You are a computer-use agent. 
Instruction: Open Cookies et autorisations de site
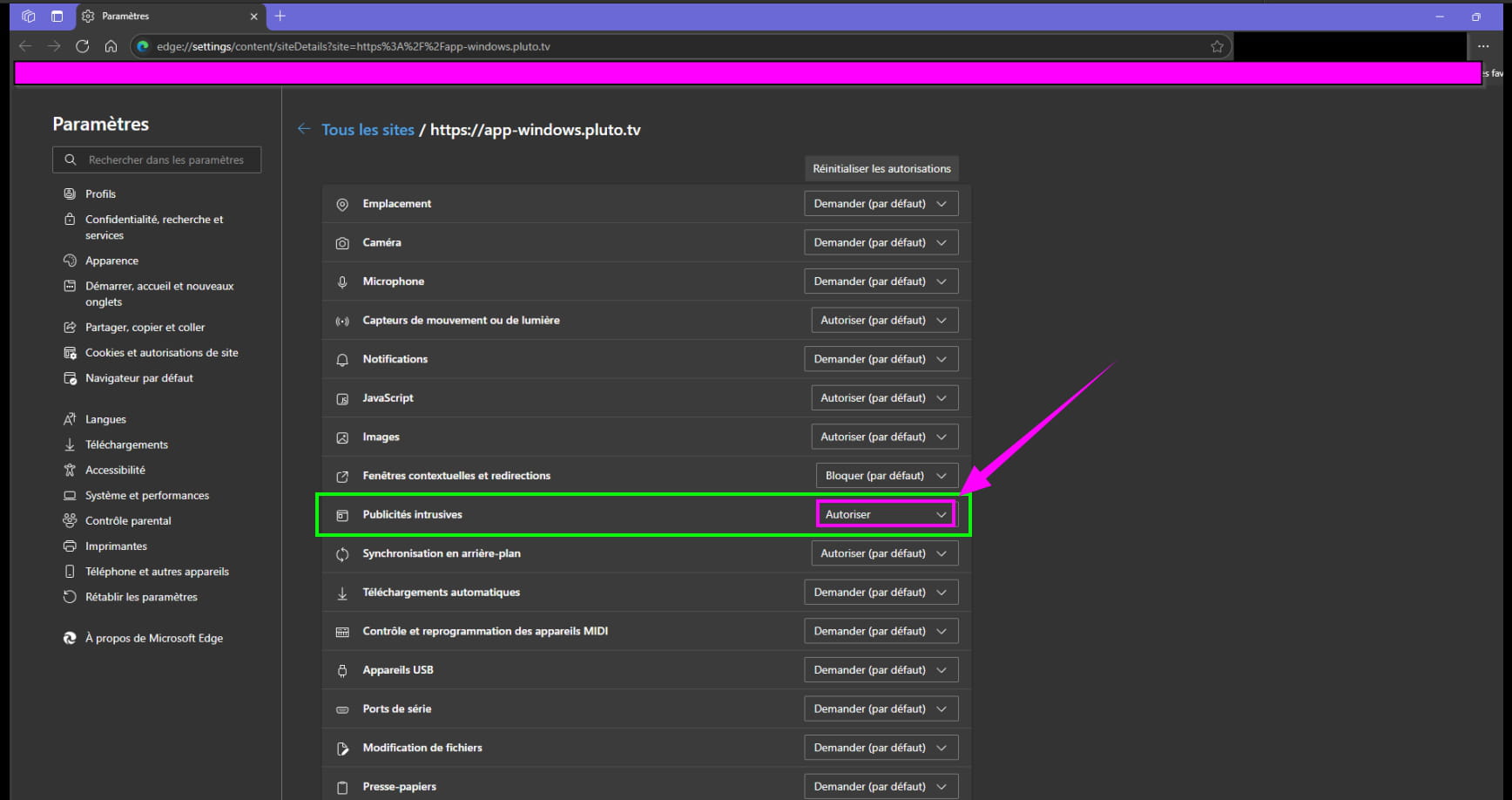point(161,352)
